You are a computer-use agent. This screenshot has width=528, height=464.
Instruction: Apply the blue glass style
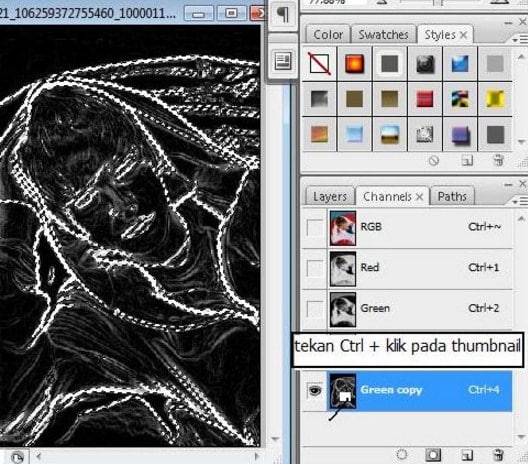(x=460, y=64)
